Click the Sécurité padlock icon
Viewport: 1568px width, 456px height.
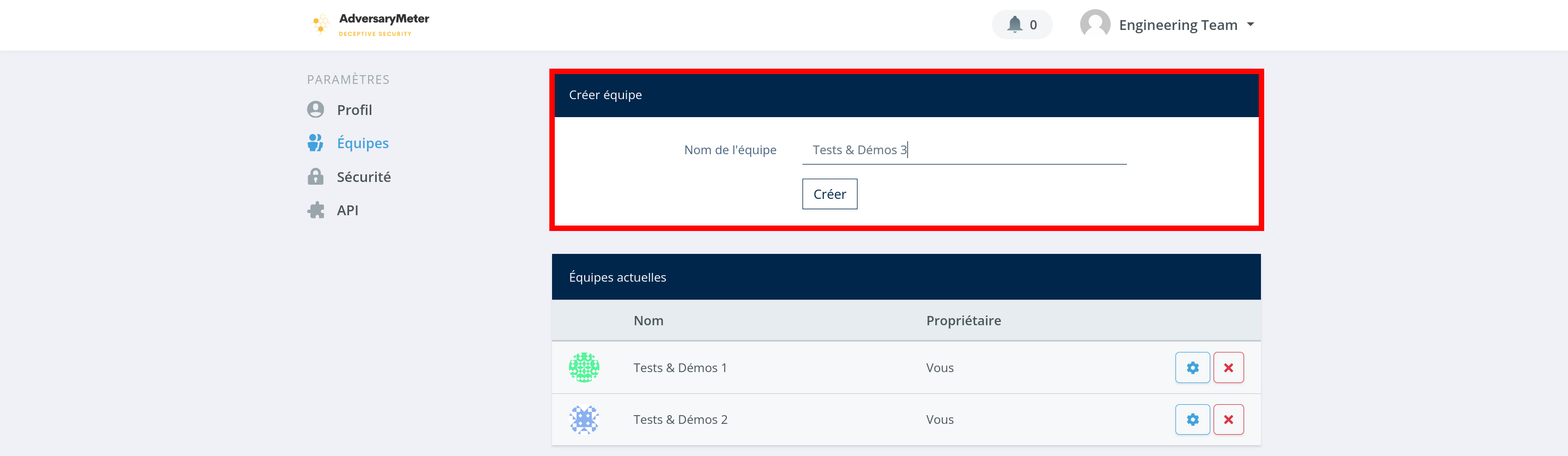(315, 177)
